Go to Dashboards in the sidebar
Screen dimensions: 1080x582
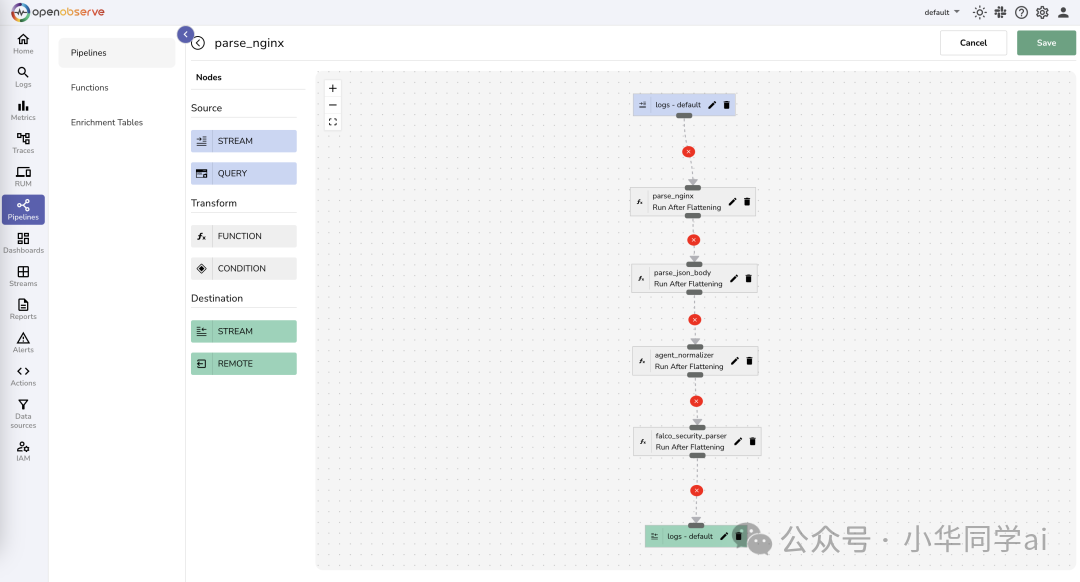(23, 242)
